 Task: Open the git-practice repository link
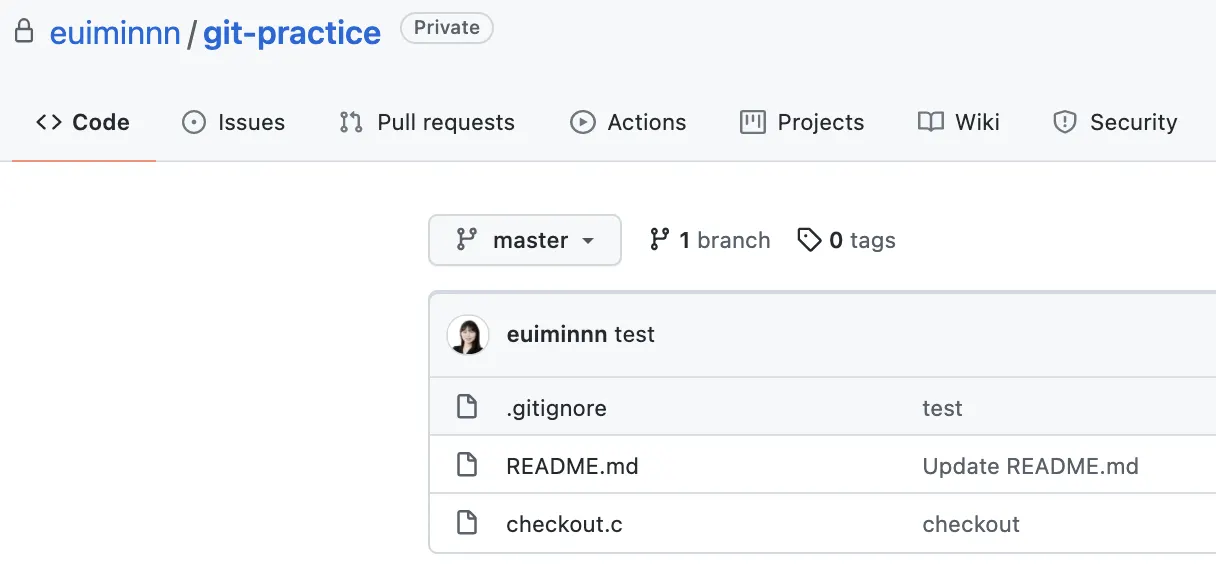pyautogui.click(x=292, y=33)
